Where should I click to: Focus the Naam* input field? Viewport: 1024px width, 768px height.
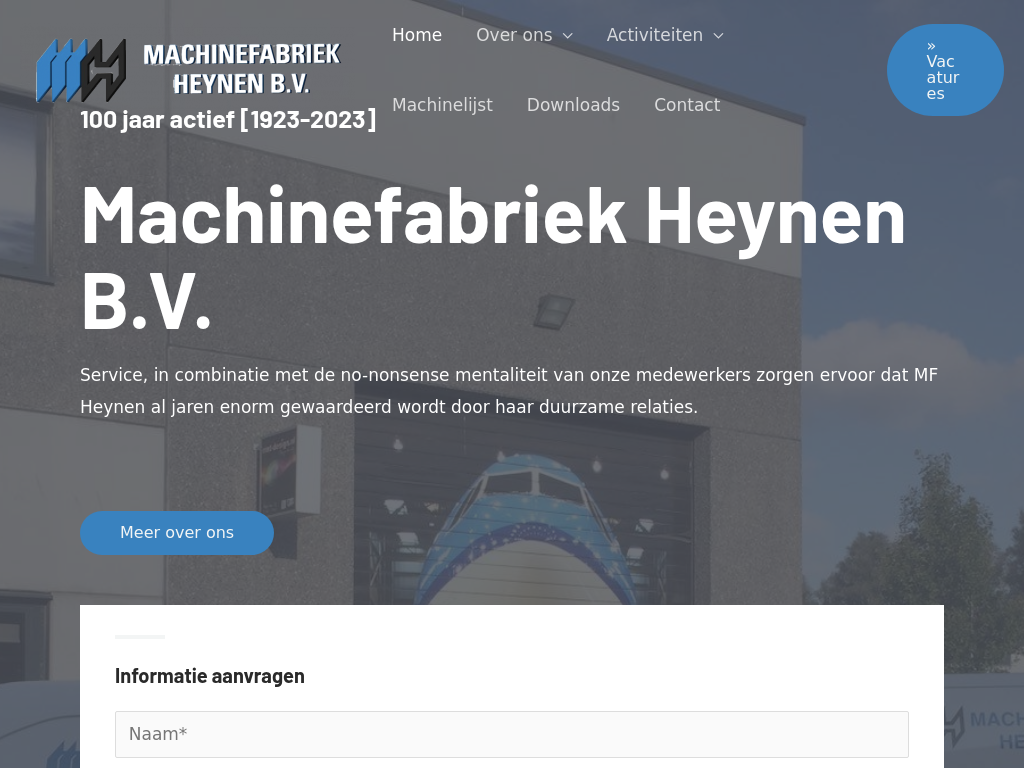click(512, 734)
